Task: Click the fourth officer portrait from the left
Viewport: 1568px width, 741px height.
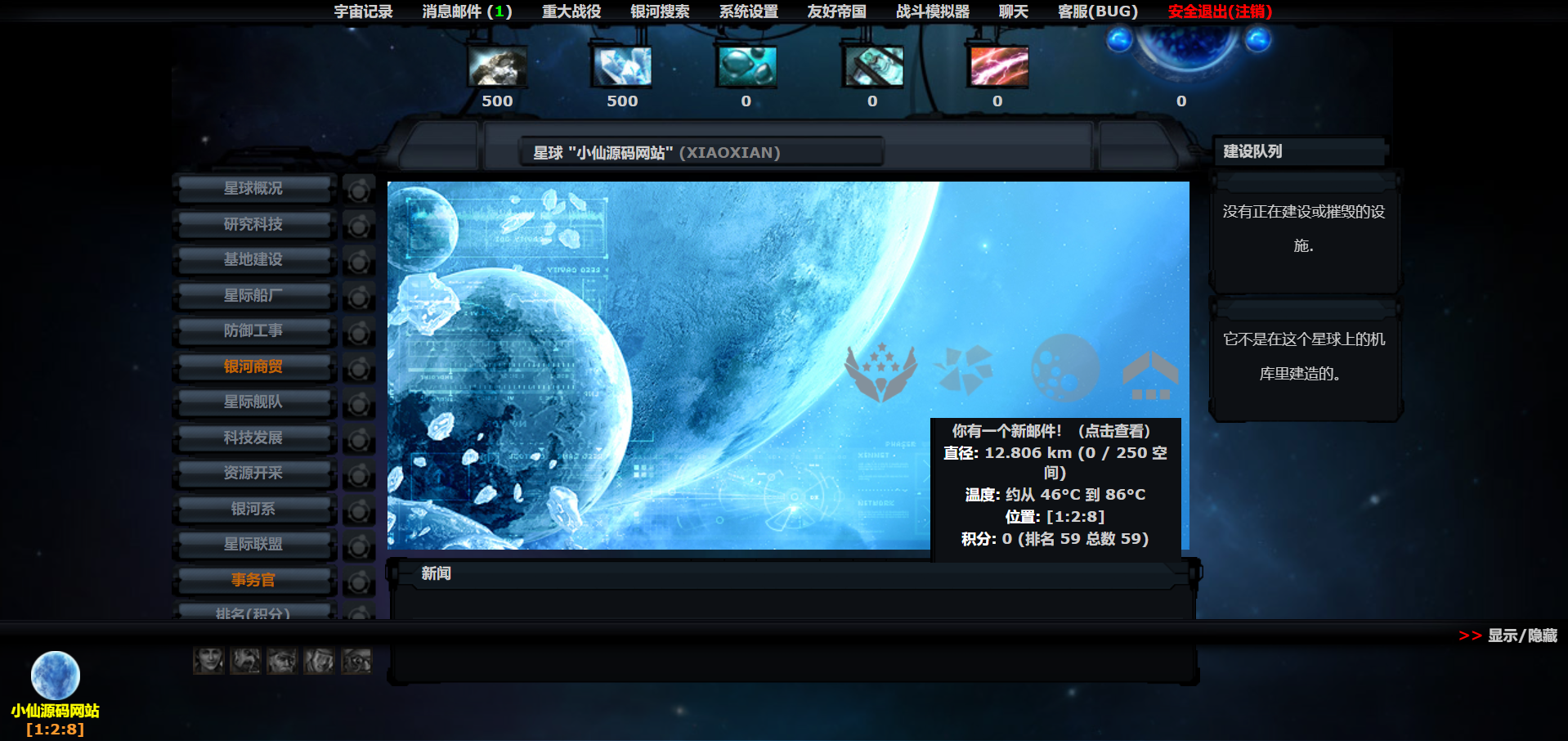Action: [319, 660]
